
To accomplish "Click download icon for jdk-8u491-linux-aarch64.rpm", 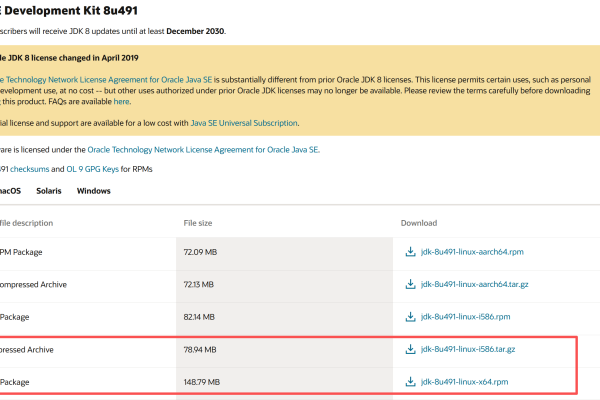I will pyautogui.click(x=410, y=252).
